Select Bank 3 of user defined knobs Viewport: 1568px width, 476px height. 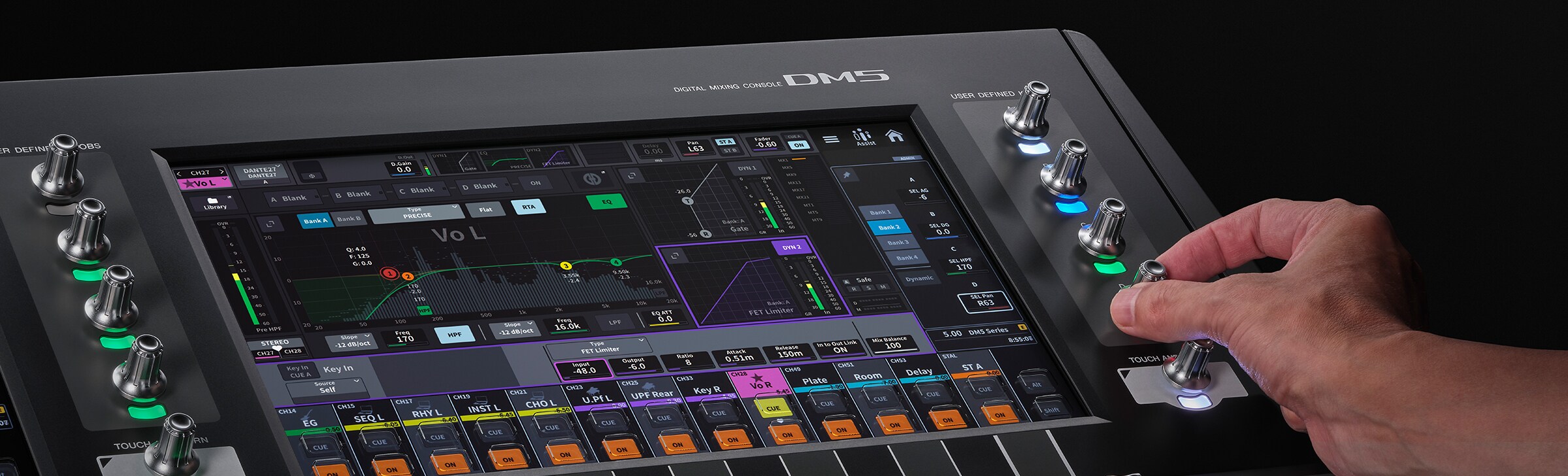pyautogui.click(x=898, y=243)
